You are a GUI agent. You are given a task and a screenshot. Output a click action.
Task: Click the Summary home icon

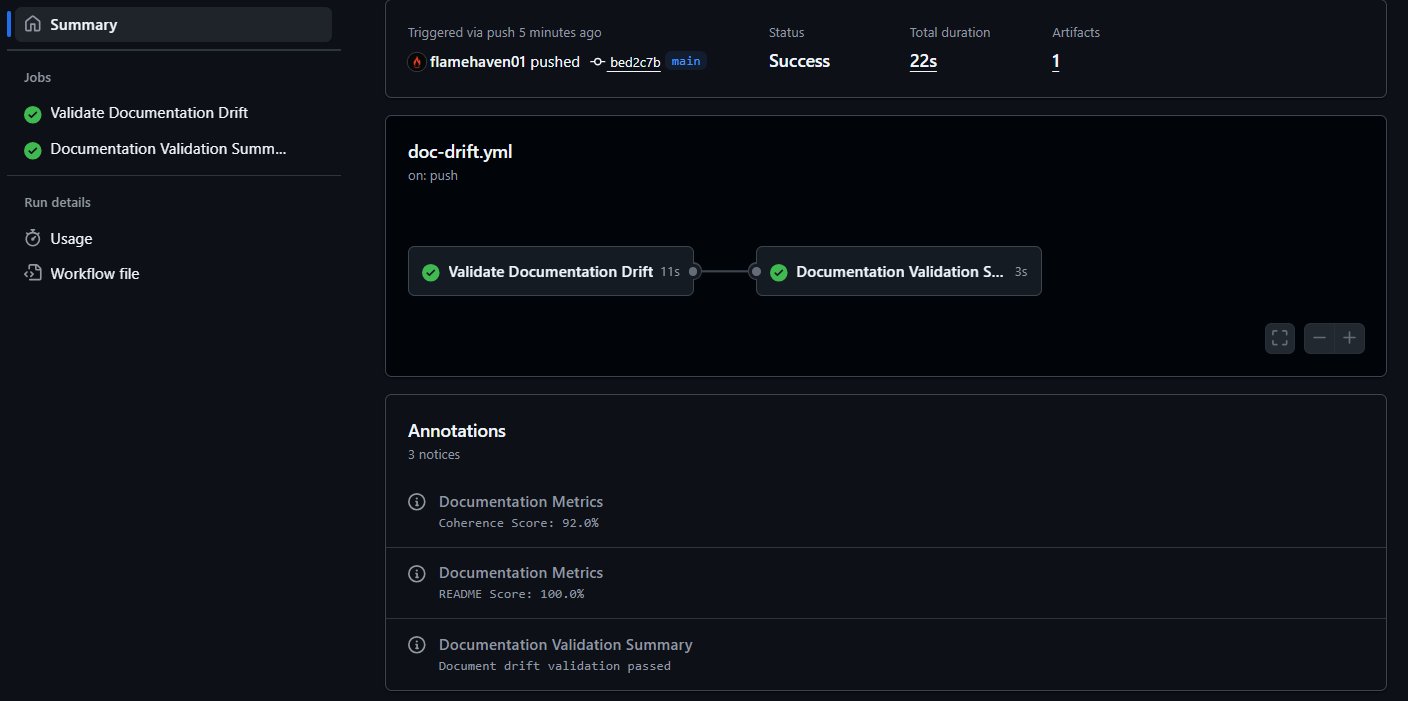[33, 24]
